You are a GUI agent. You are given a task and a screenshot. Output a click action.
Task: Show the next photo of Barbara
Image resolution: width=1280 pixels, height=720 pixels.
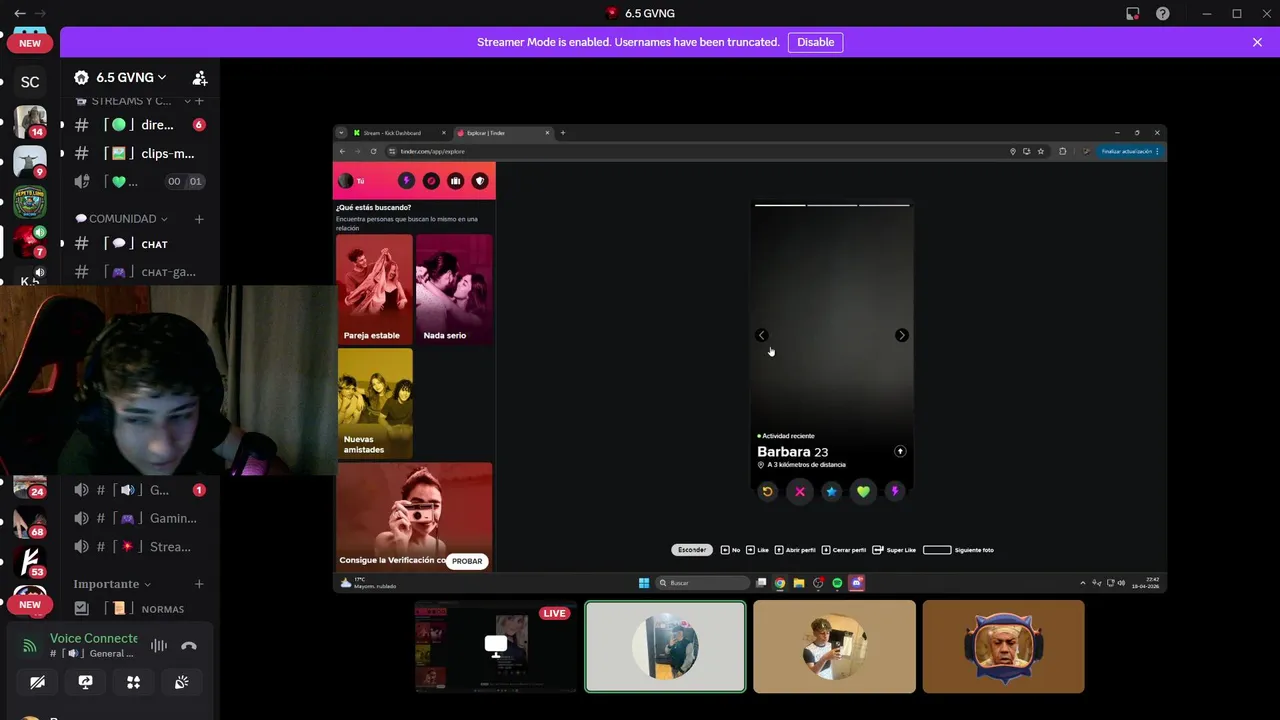point(902,335)
